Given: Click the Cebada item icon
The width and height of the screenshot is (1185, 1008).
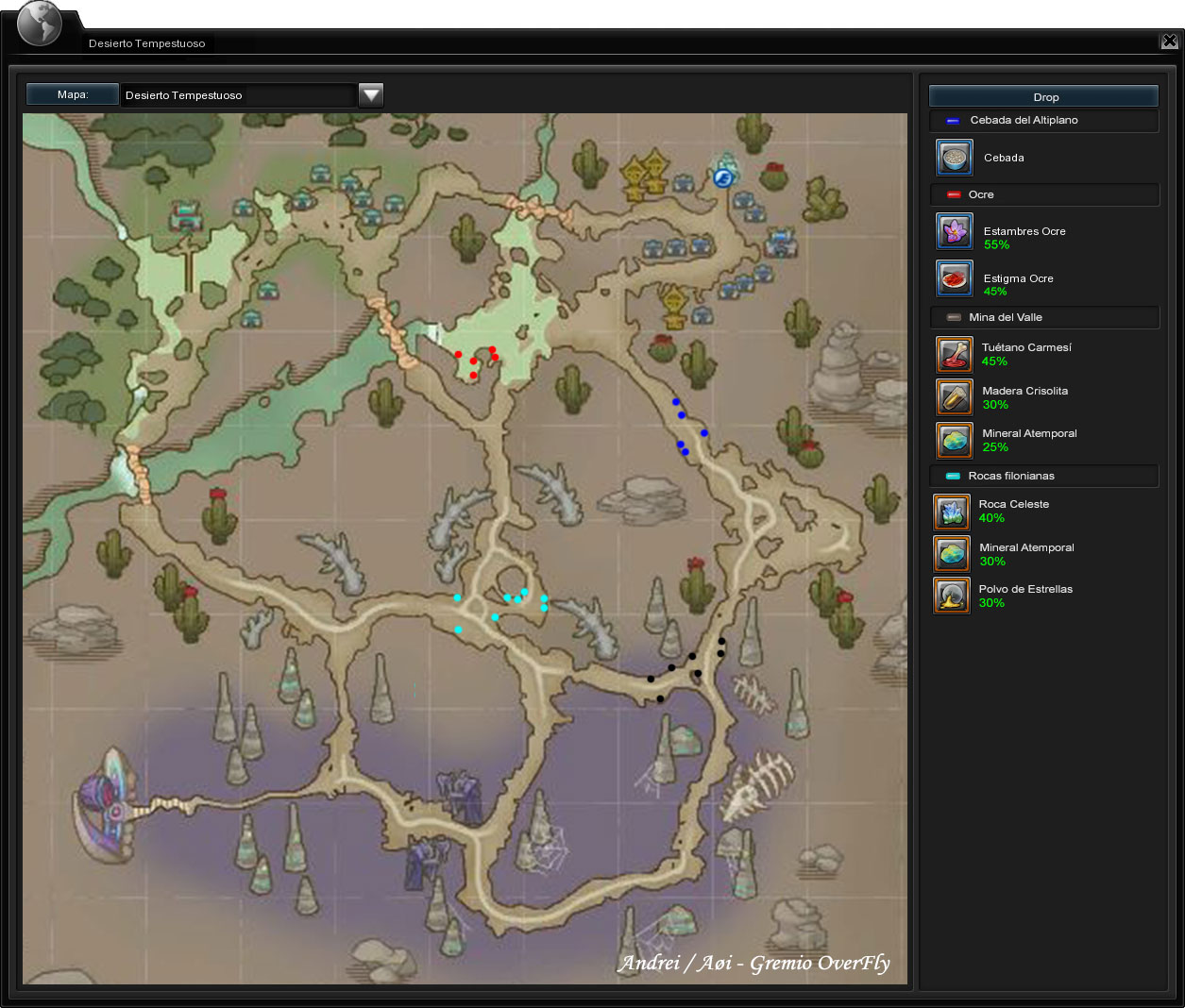Looking at the screenshot, I should point(955,158).
